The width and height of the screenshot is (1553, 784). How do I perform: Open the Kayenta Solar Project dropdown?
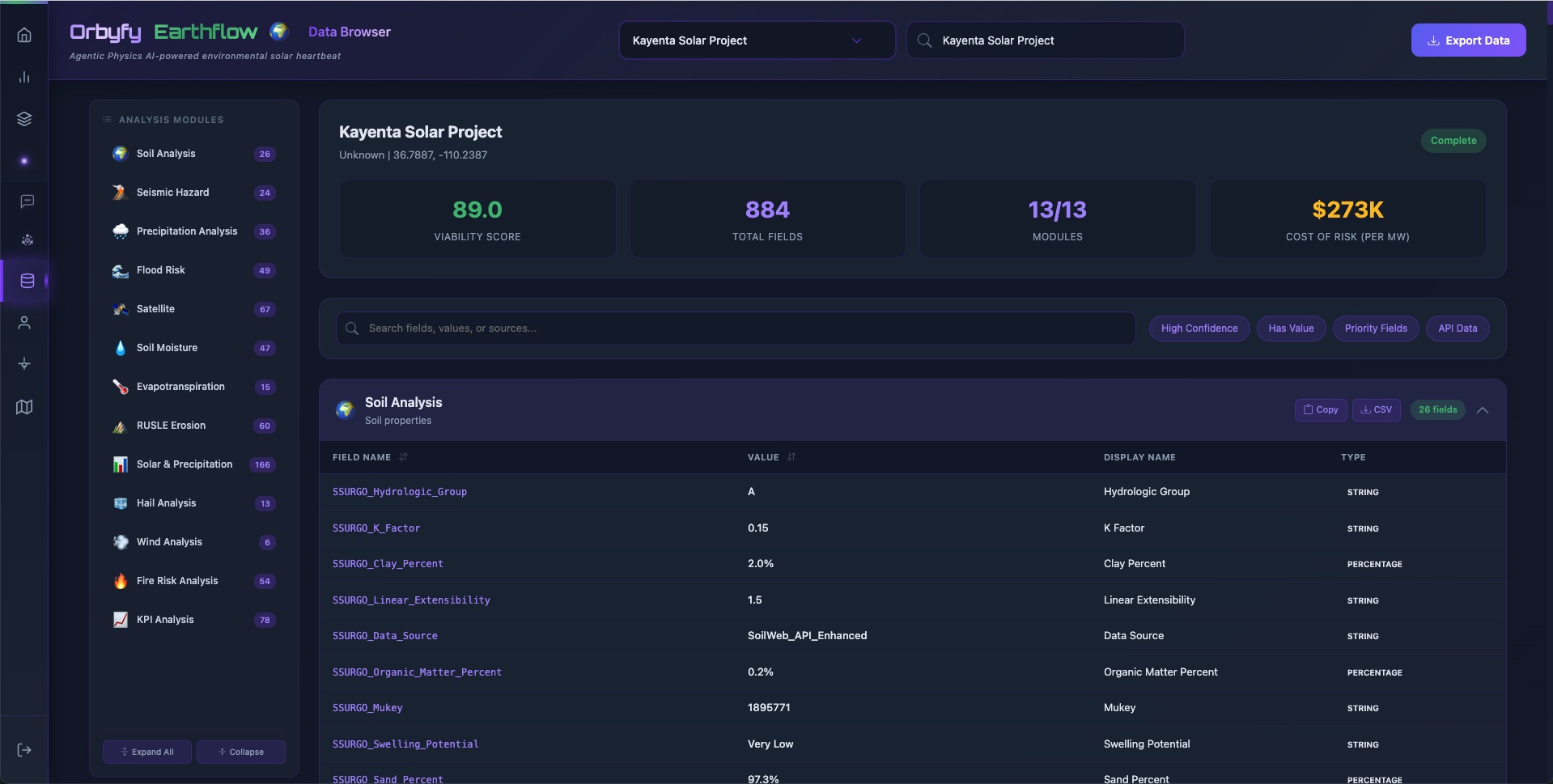tap(757, 40)
